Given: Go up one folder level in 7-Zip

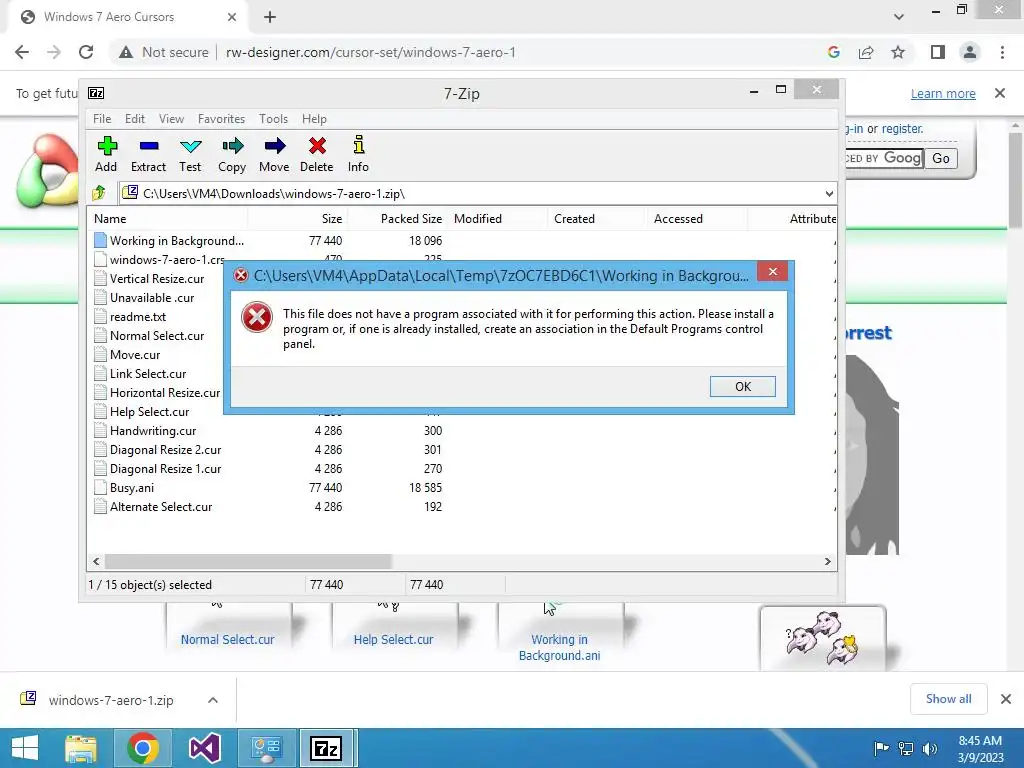Looking at the screenshot, I should (x=99, y=193).
